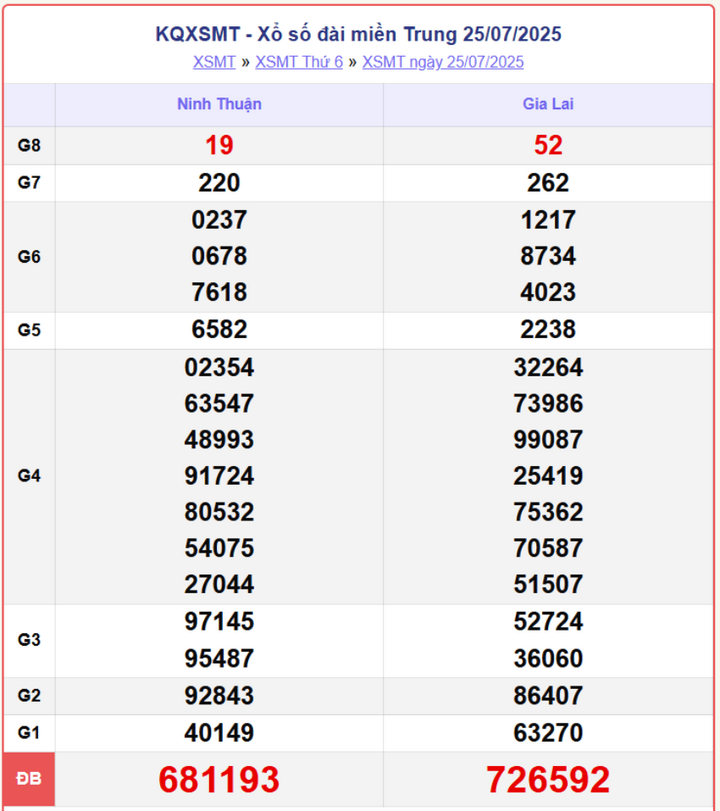The height and width of the screenshot is (811, 720).
Task: Select G4 number 48993
Action: click(x=219, y=440)
